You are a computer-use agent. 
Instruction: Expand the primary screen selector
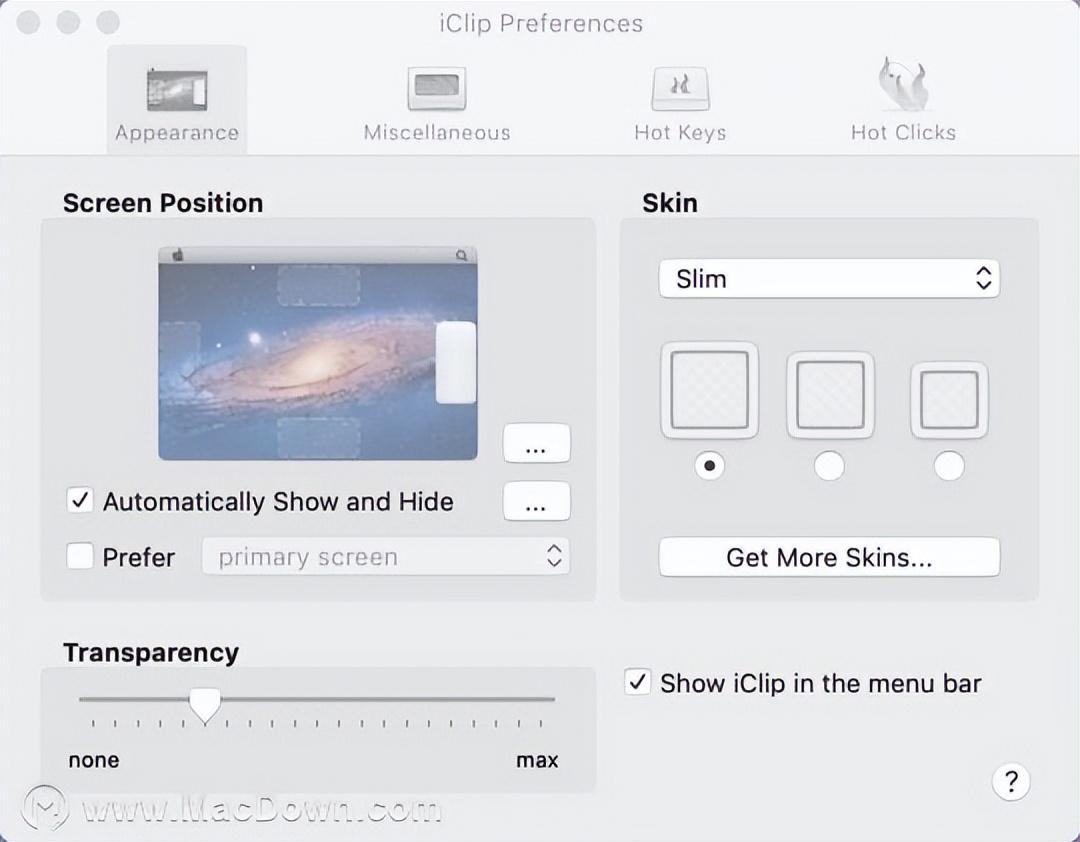(386, 556)
